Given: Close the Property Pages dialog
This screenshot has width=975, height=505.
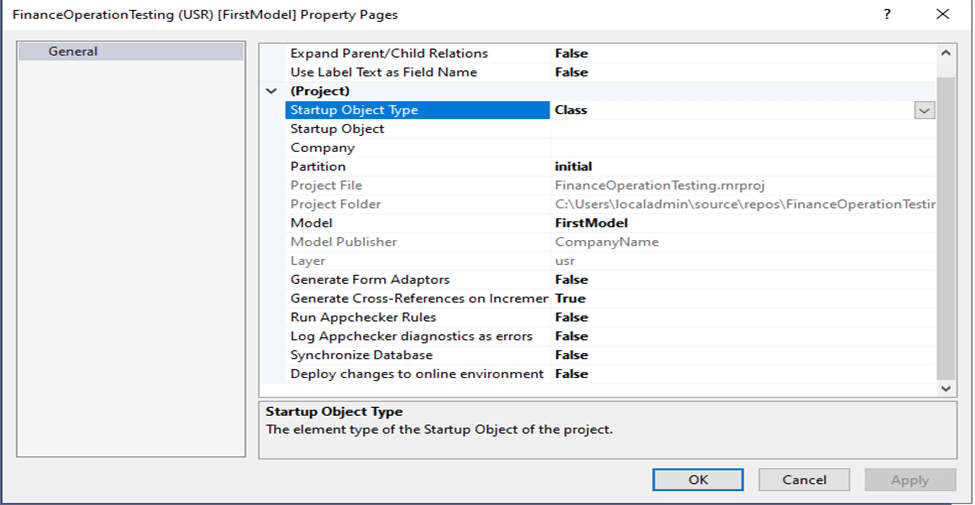Looking at the screenshot, I should coord(943,14).
